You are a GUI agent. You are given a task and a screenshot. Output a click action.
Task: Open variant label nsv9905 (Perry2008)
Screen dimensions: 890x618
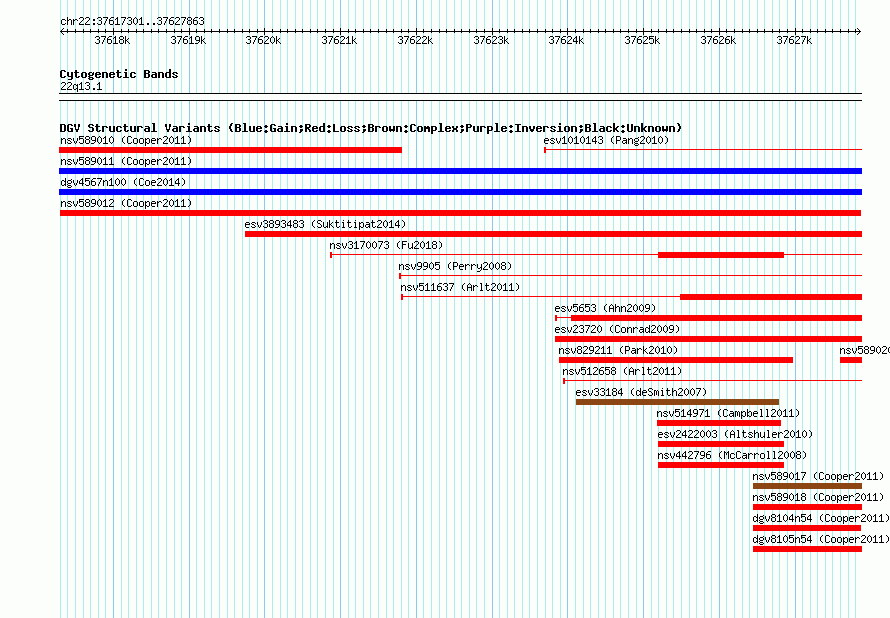[455, 266]
